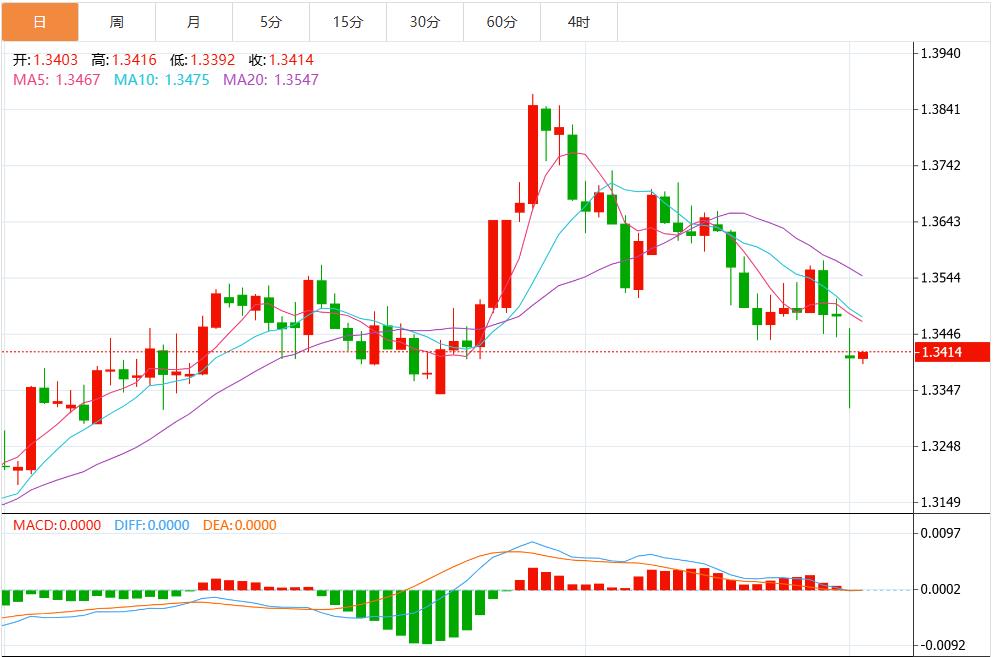This screenshot has width=999, height=657.
Task: Click the tall red candle at chart peak
Action: [533, 153]
